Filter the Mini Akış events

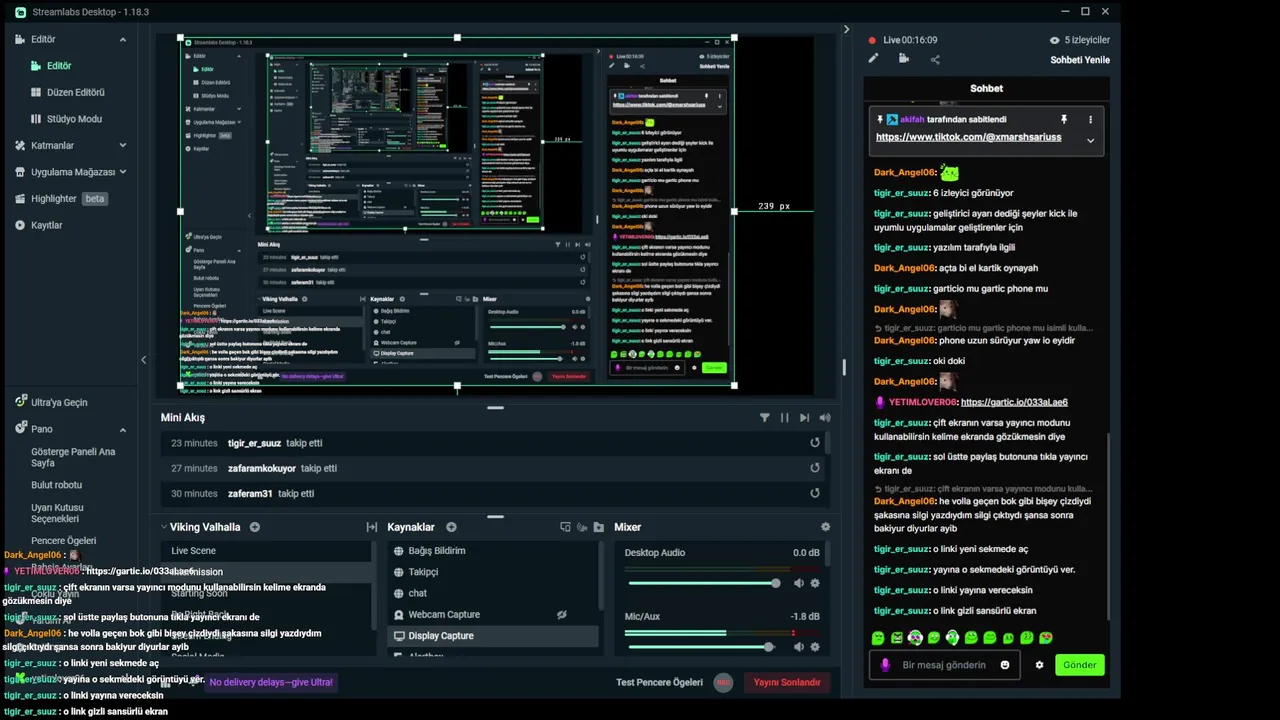point(765,418)
